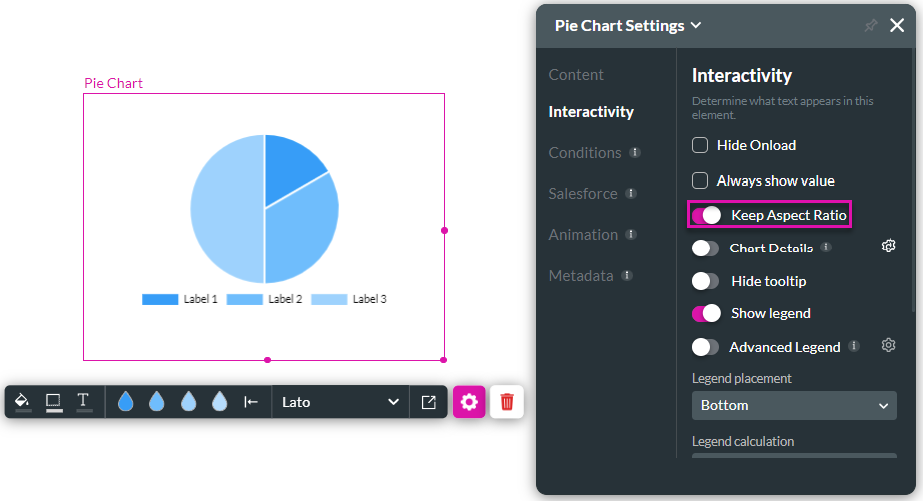
Task: Pick the fourth lightest droplet color
Action: coord(220,402)
